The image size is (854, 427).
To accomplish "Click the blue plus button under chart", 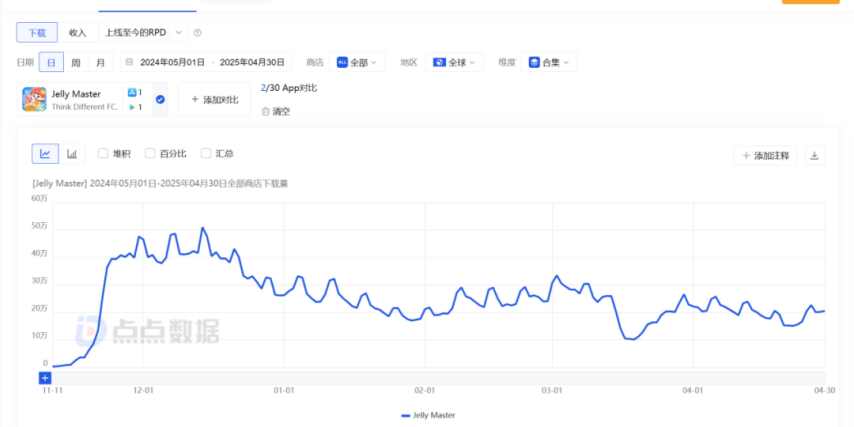I will pos(45,378).
